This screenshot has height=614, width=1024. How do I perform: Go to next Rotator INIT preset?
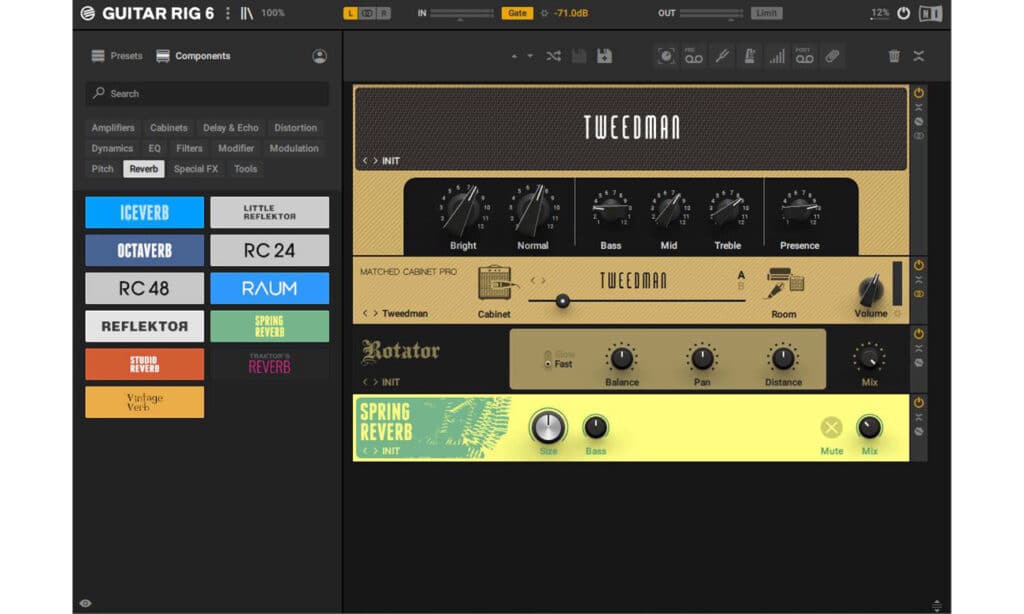(x=375, y=382)
